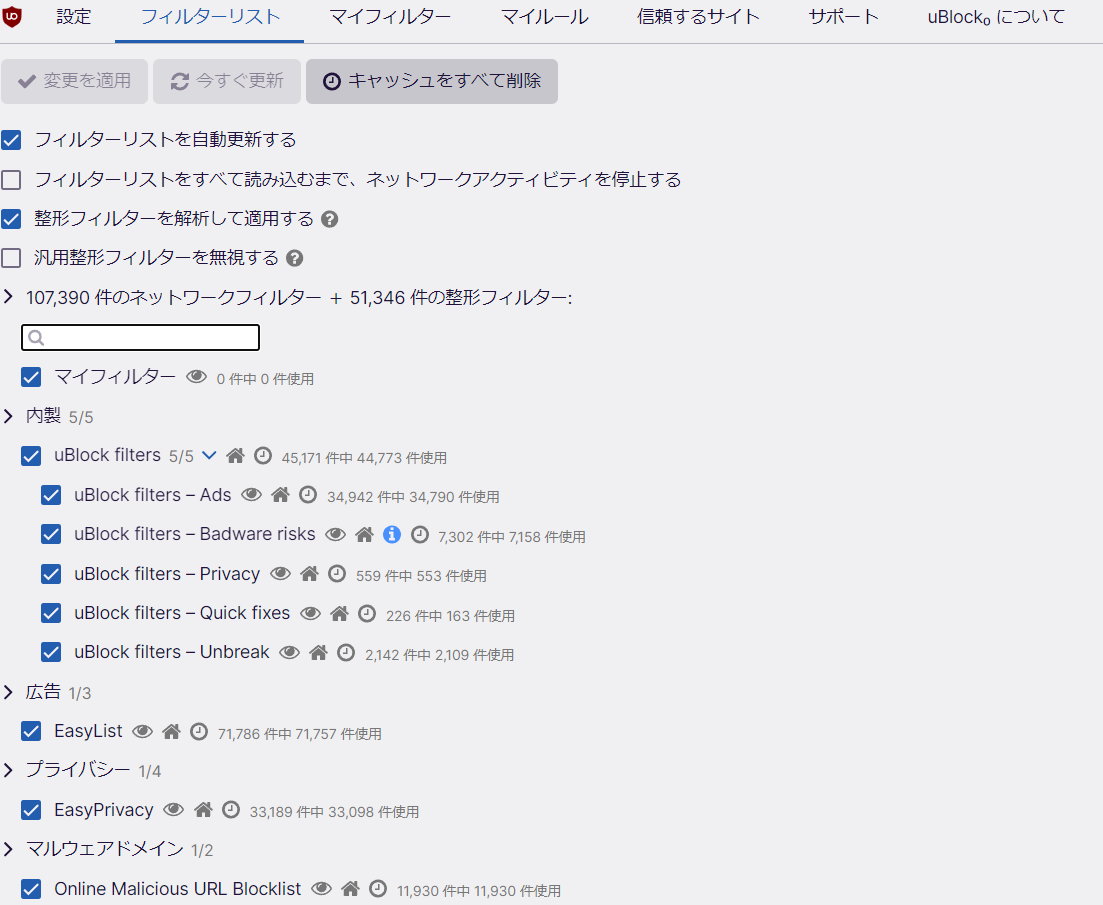This screenshot has width=1103, height=905.
Task: View Quick fixes list via eye icon
Action: tap(310, 613)
